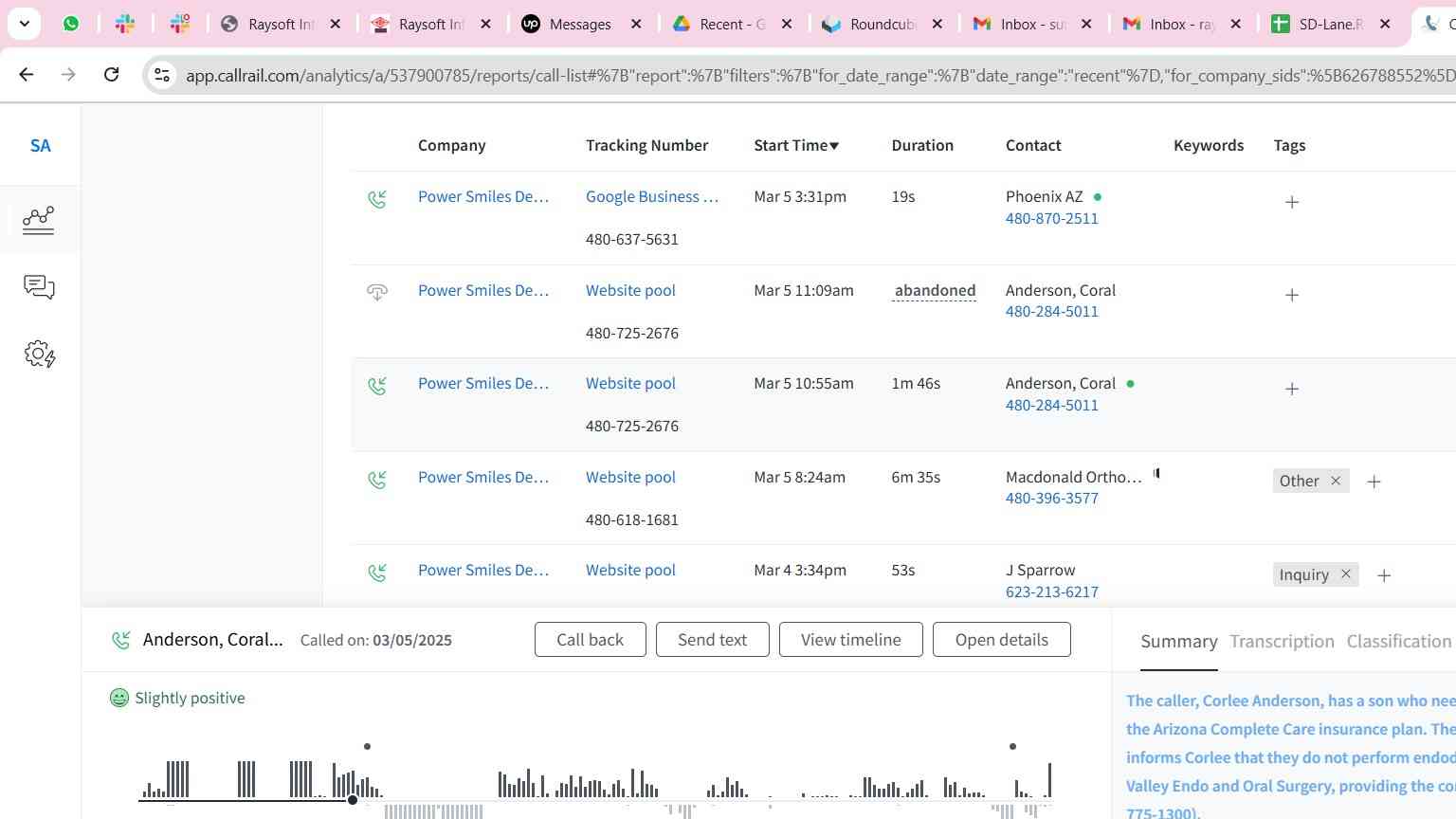Click second highlight marker above waveform
This screenshot has width=1456, height=819.
[1012, 747]
